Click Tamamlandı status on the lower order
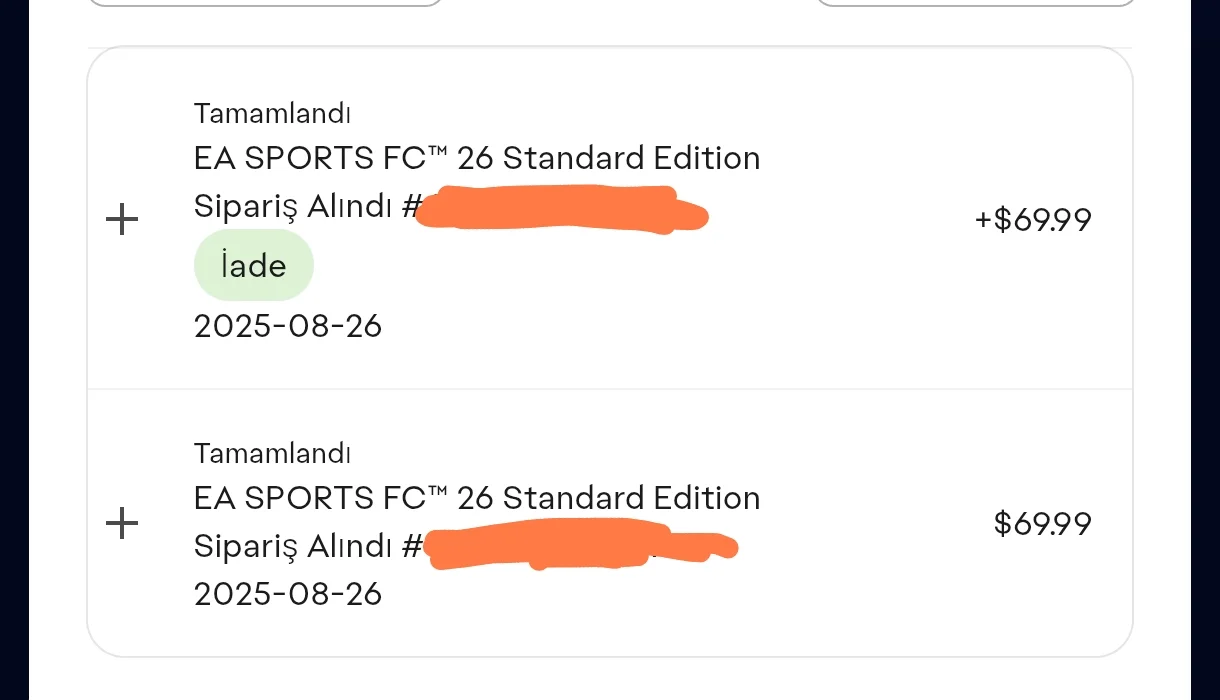The image size is (1220, 700). pyautogui.click(x=272, y=454)
